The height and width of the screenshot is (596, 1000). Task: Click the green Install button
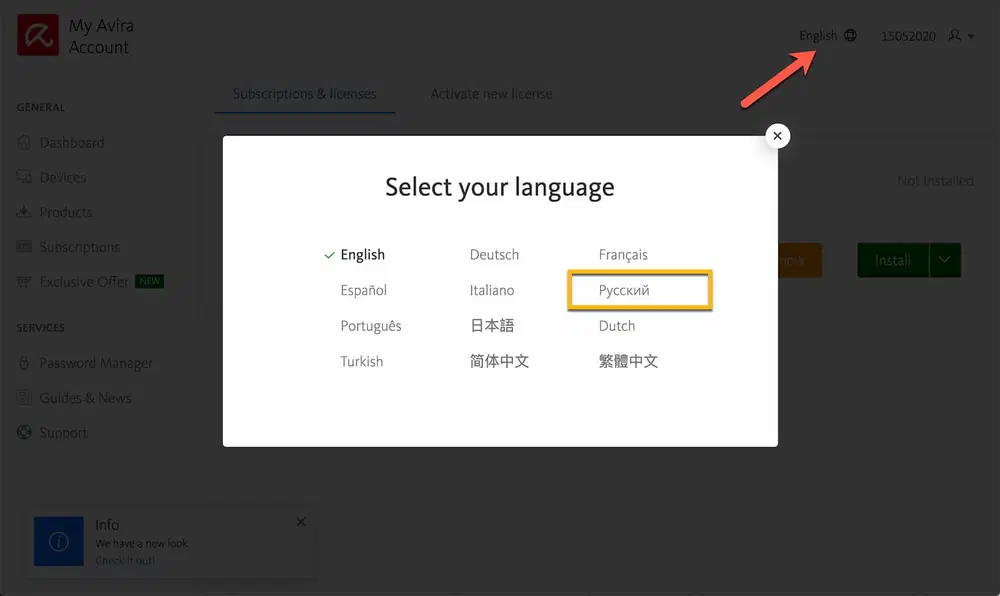893,260
